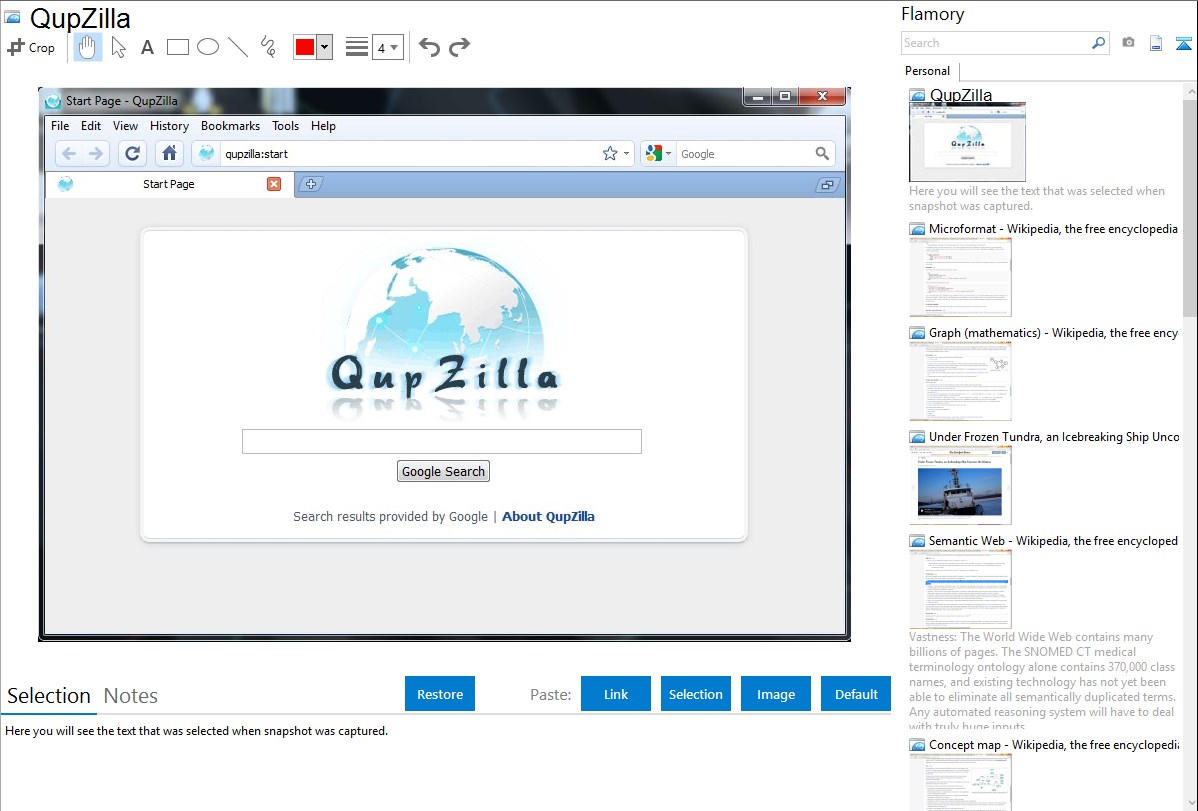Click the Paste Link button
The height and width of the screenshot is (811, 1198).
616,694
